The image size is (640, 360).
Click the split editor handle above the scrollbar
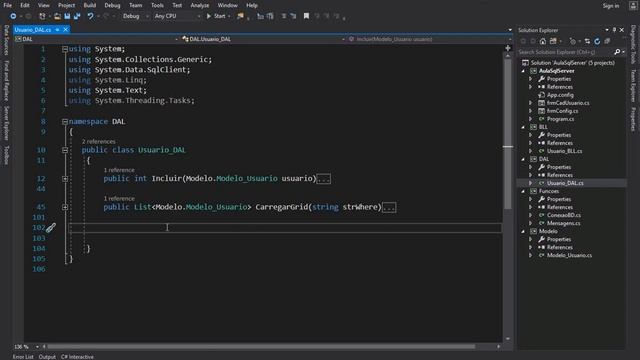508,48
